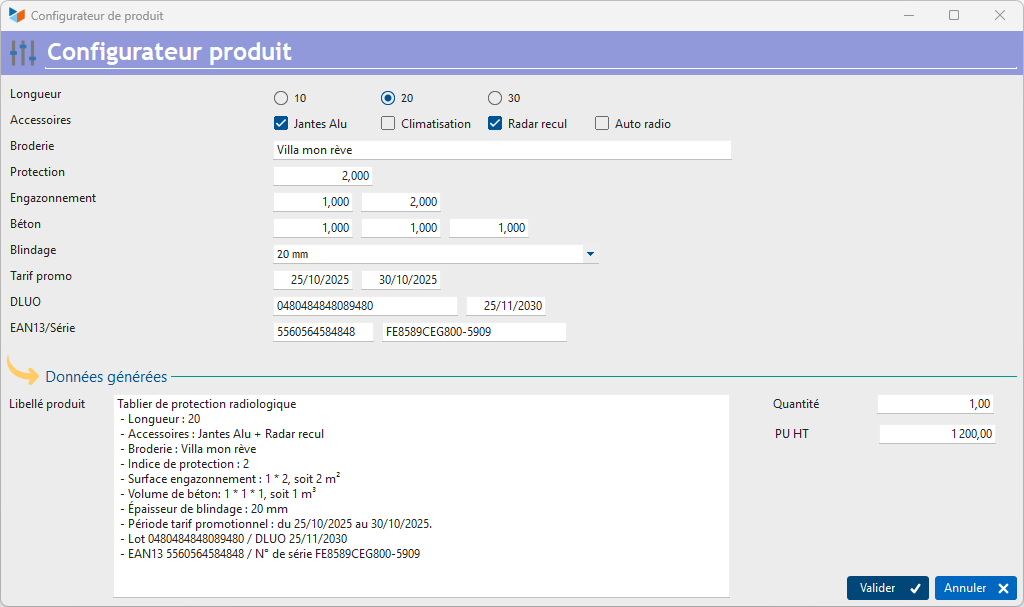This screenshot has width=1024, height=607.
Task: Click the Broderie text field
Action: click(x=502, y=150)
